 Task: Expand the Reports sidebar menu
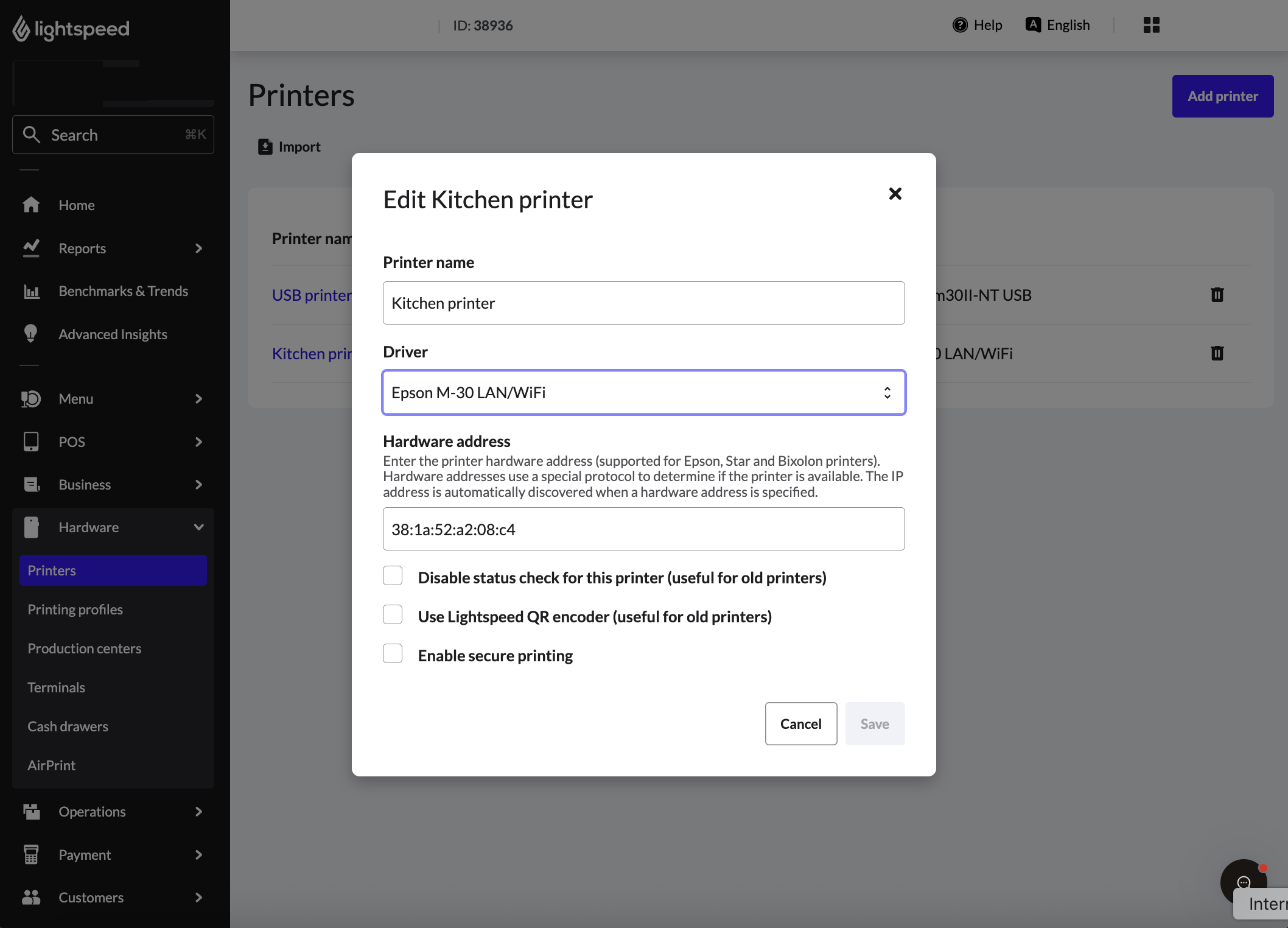pyautogui.click(x=198, y=248)
